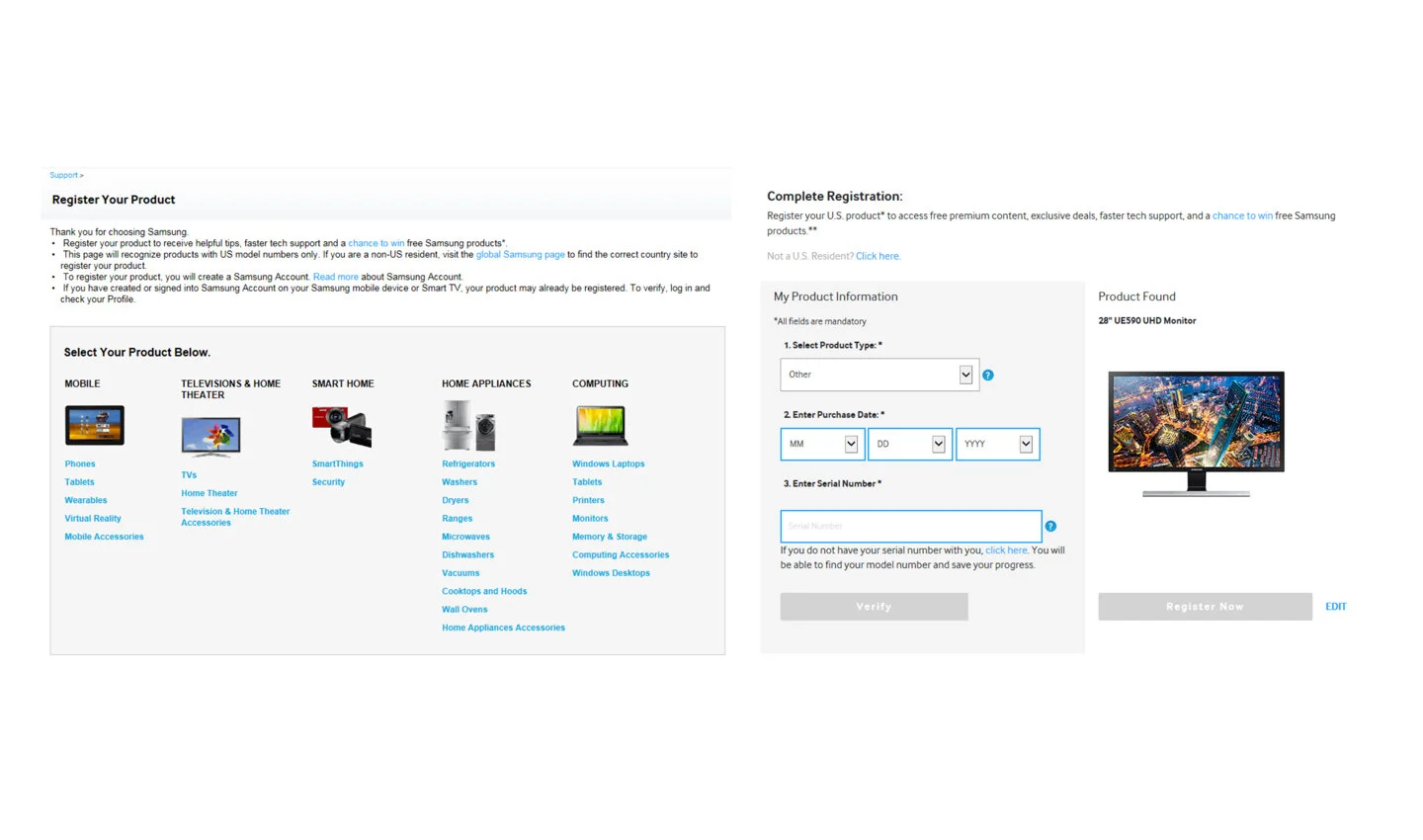The height and width of the screenshot is (840, 1423).
Task: Open the Home Appliances Accessories link
Action: click(504, 628)
